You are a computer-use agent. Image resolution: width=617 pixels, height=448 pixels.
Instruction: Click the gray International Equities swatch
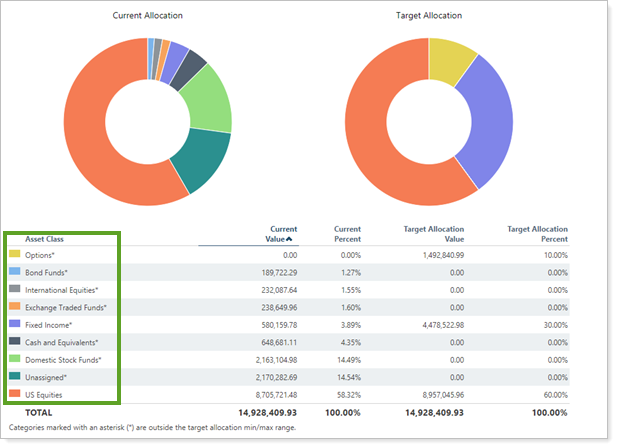14,289
